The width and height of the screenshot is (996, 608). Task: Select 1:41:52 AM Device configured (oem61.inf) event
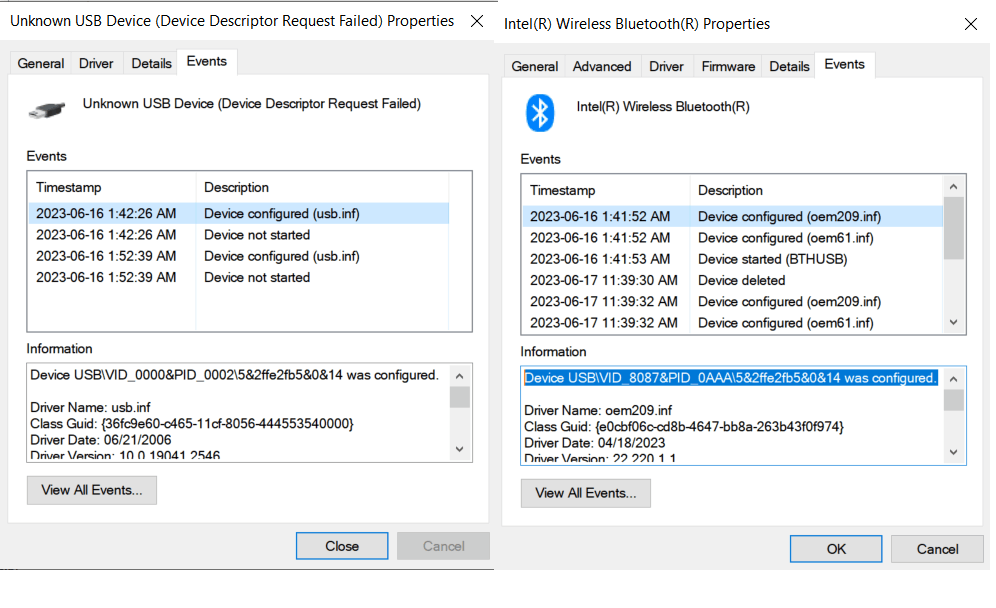(733, 238)
